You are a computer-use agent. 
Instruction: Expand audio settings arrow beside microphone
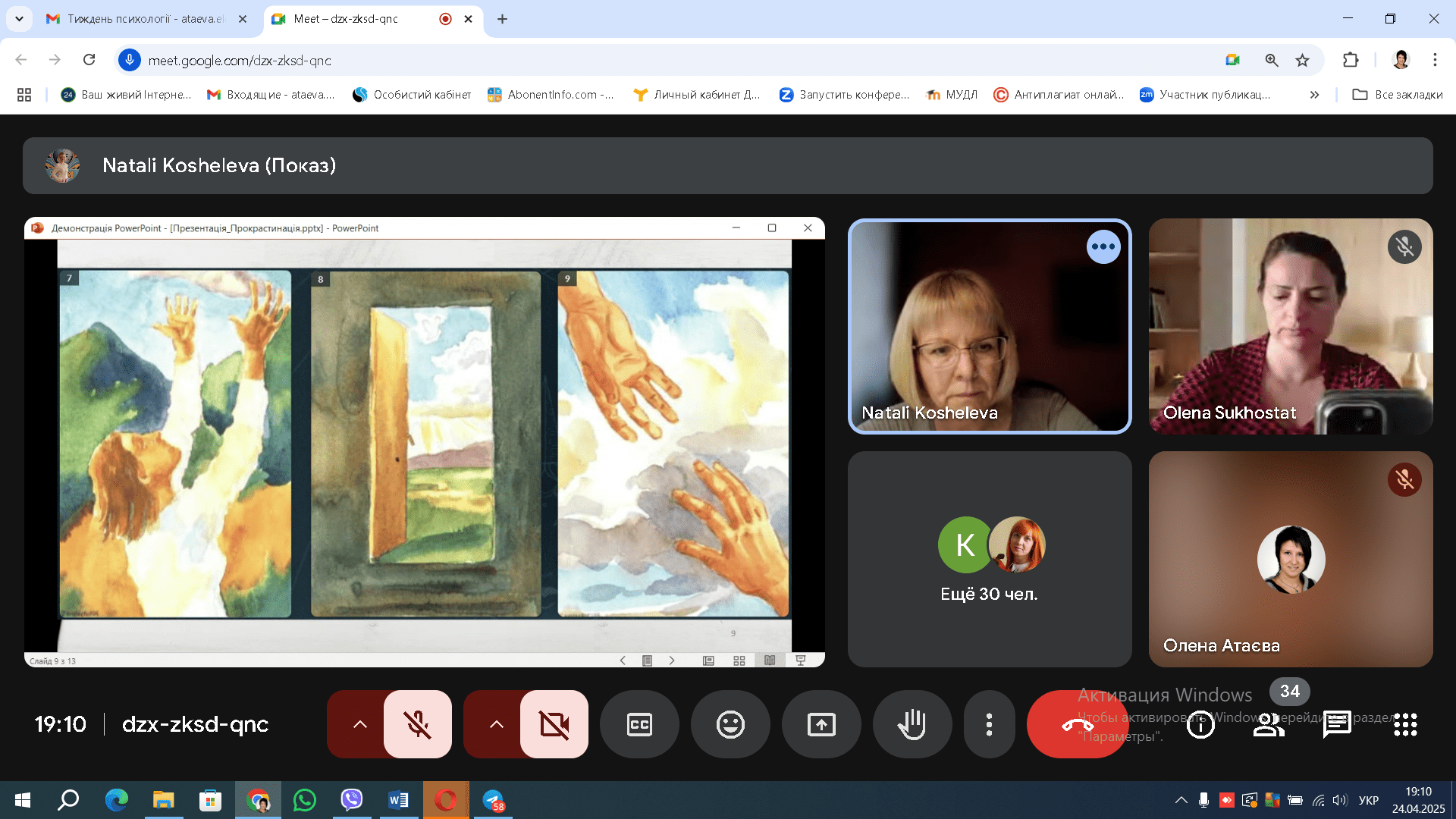tap(359, 724)
